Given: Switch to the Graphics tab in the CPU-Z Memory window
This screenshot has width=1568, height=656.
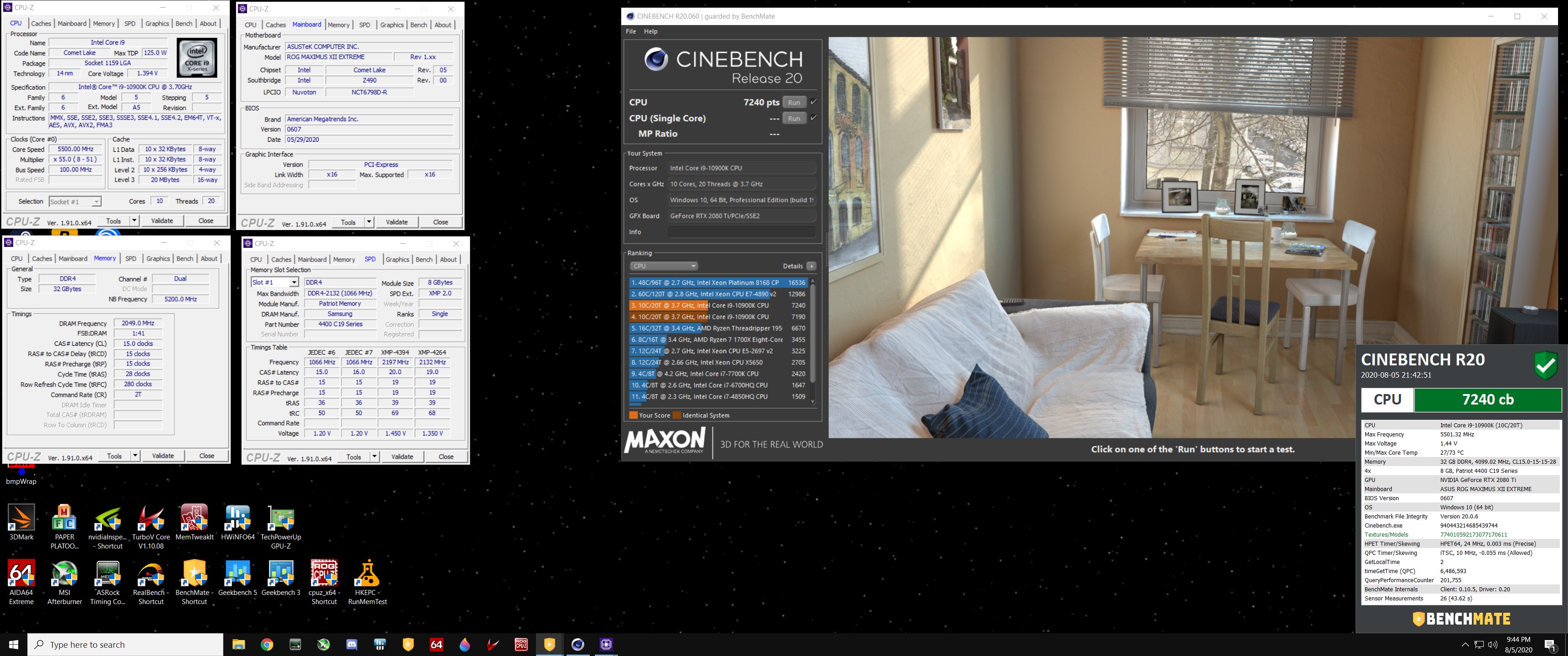Looking at the screenshot, I should pyautogui.click(x=158, y=258).
